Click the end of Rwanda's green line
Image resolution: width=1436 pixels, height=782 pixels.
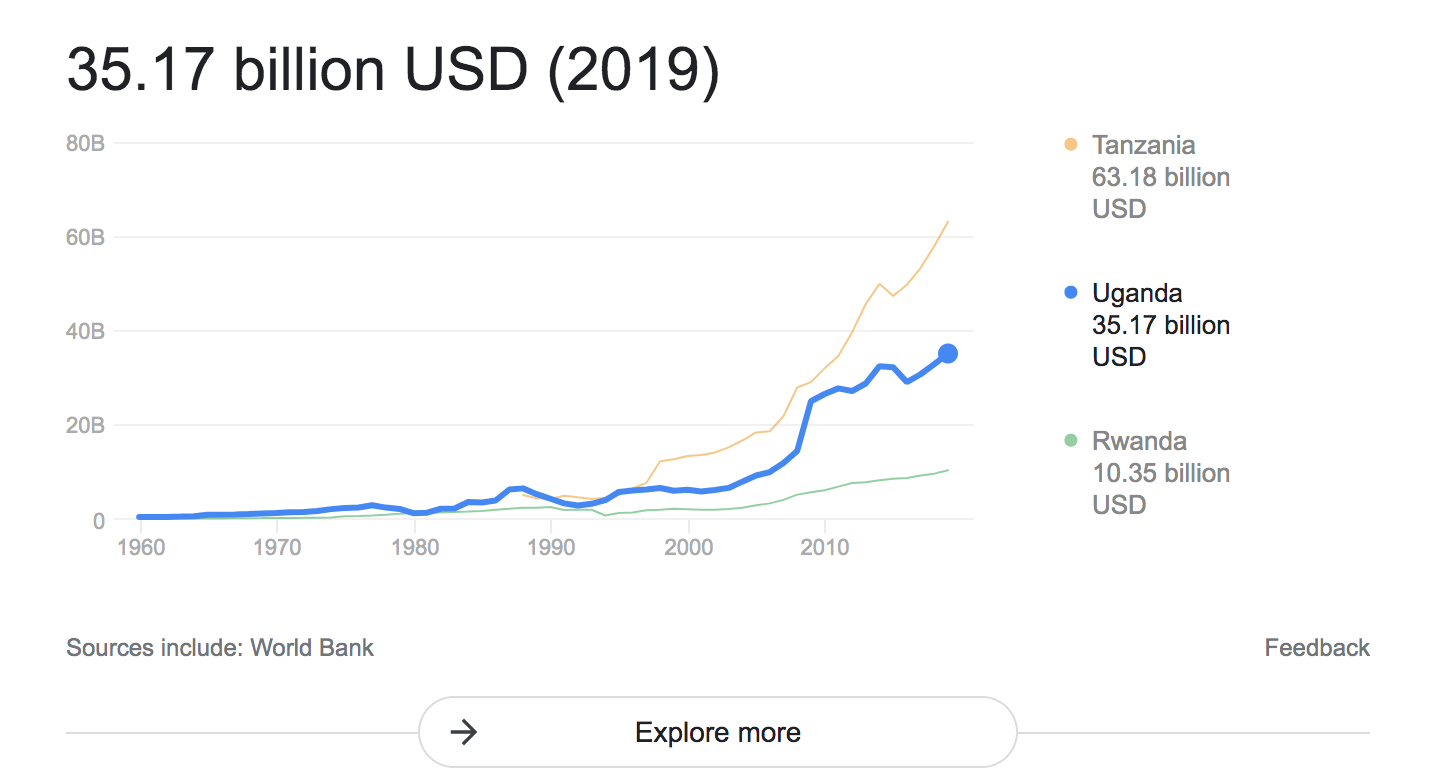[947, 470]
